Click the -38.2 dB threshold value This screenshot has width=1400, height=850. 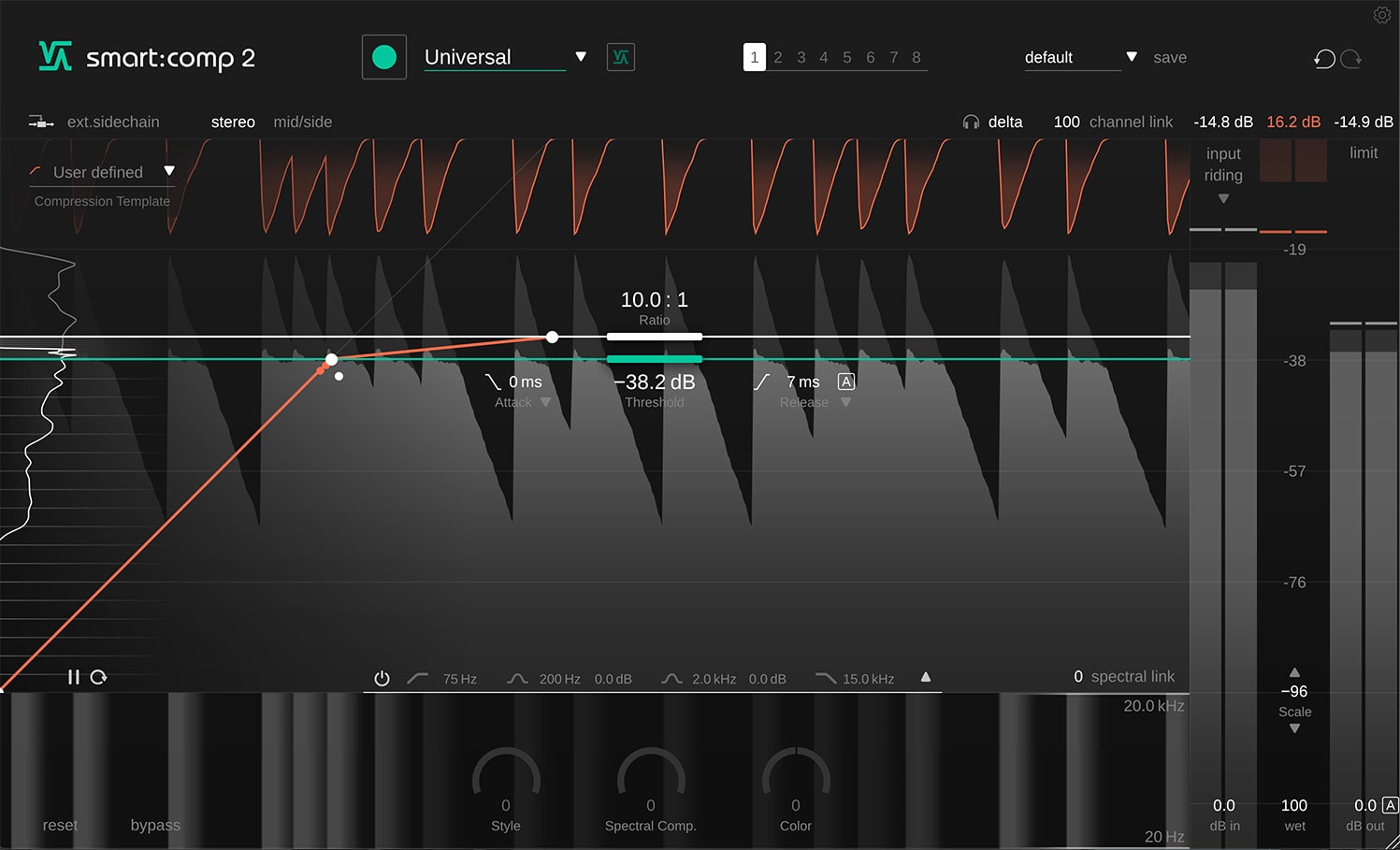click(655, 382)
